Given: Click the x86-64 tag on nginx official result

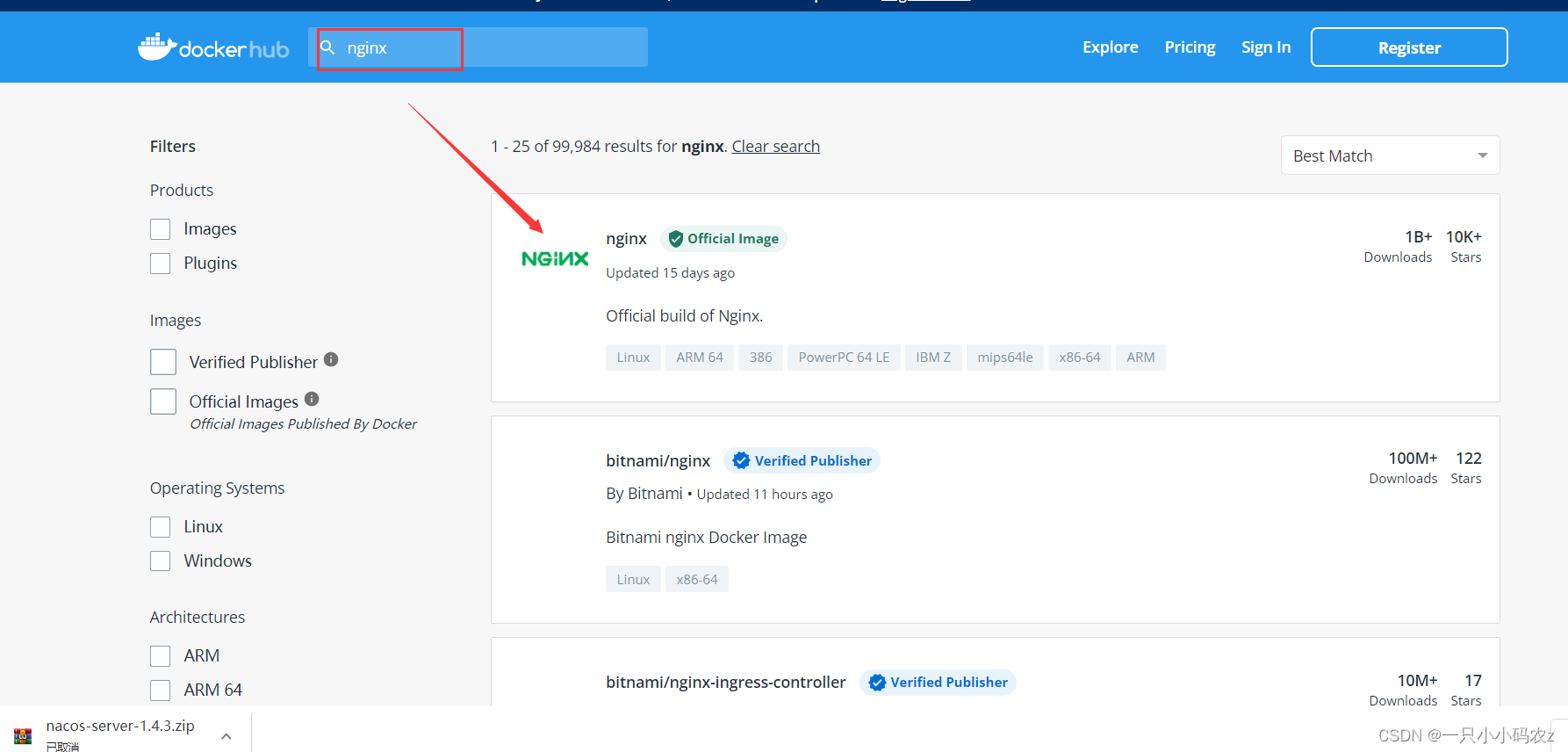Looking at the screenshot, I should click(1080, 358).
